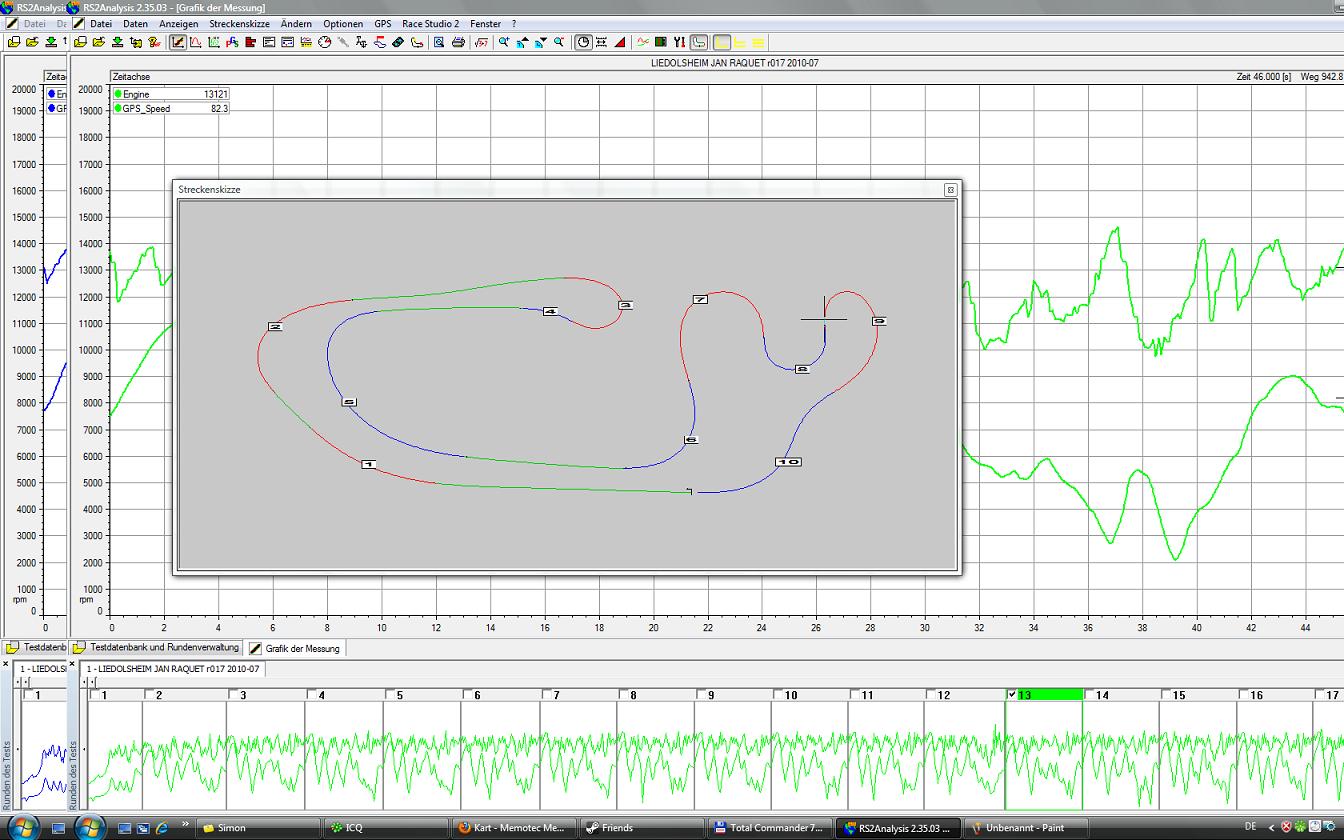
Task: Switch to Unbenannt - Paint in taskbar
Action: point(1026,827)
